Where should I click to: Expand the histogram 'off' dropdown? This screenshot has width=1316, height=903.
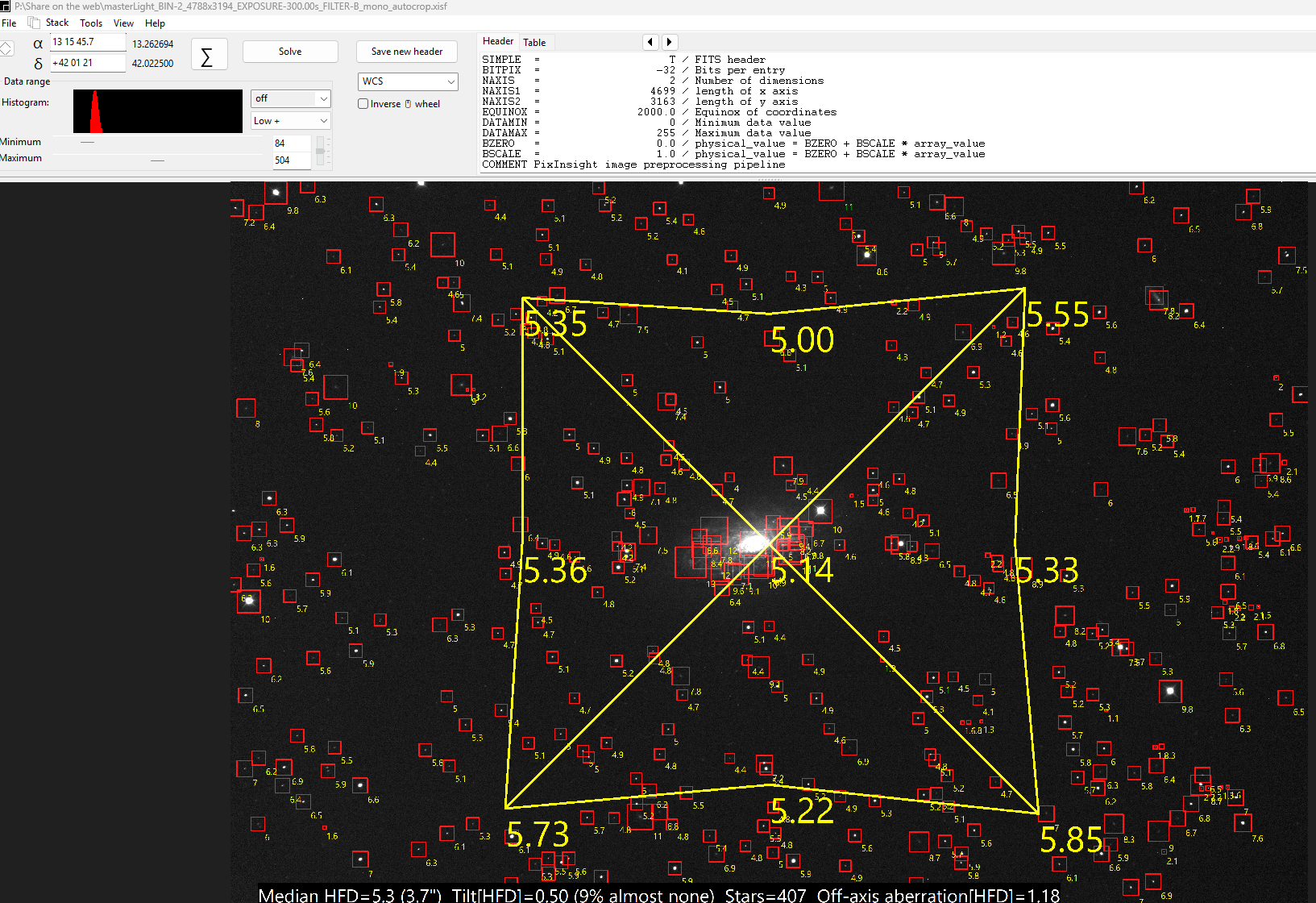pyautogui.click(x=291, y=98)
